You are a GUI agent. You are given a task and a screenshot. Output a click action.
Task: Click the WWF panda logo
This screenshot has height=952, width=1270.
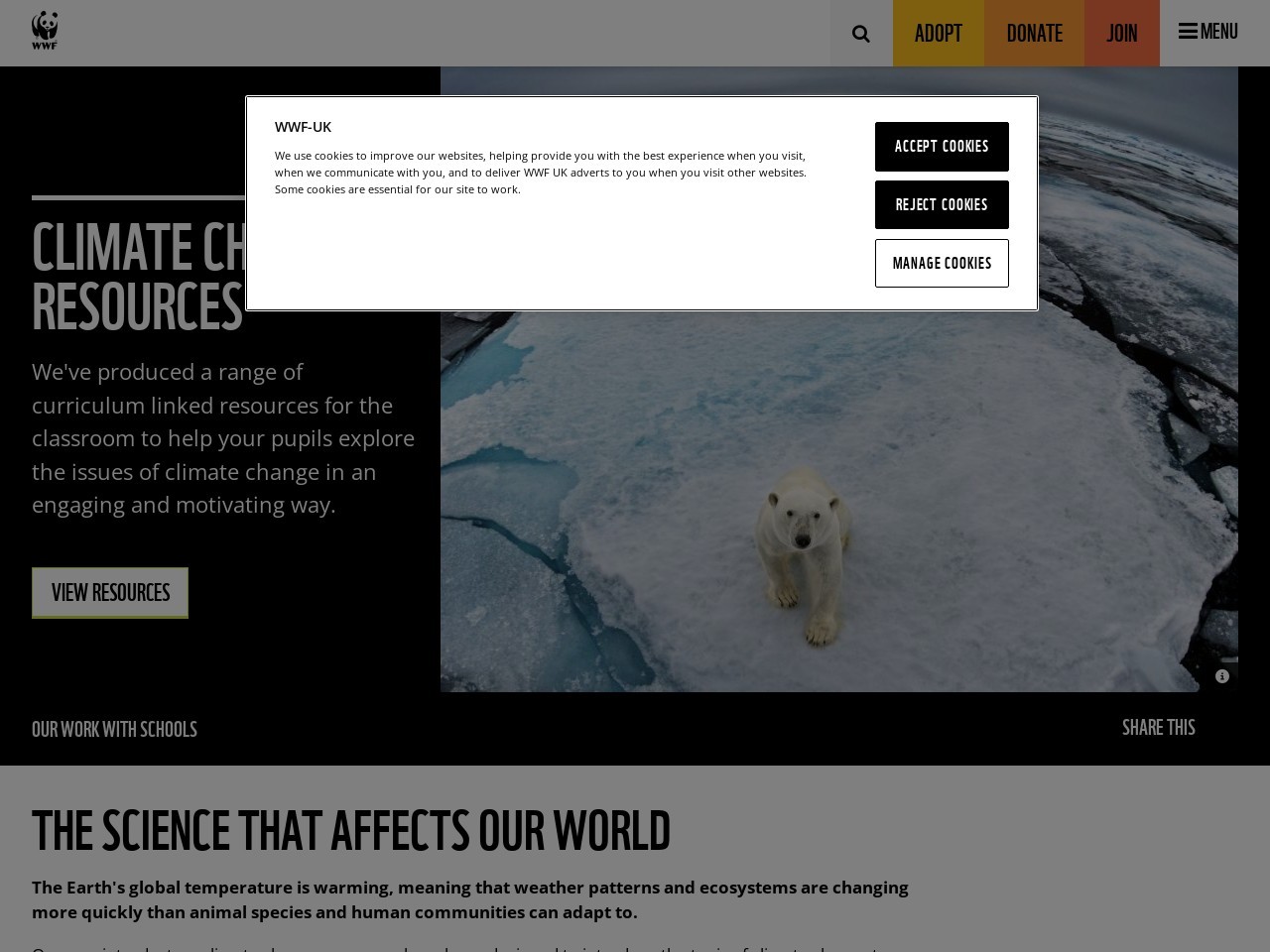pos(45,31)
